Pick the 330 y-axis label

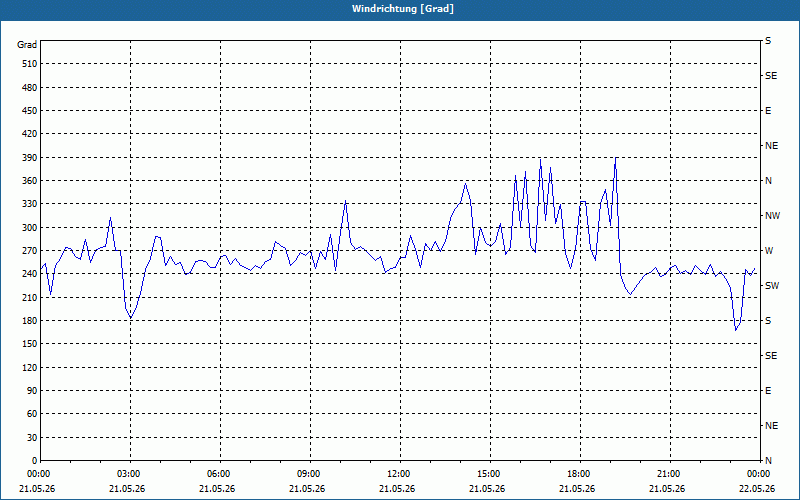pos(30,204)
